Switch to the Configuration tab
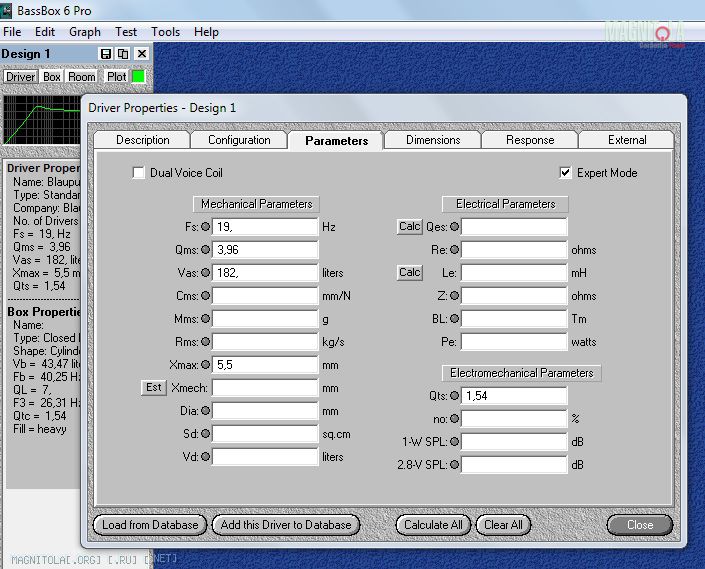Image resolution: width=705 pixels, height=569 pixels. pyautogui.click(x=239, y=140)
